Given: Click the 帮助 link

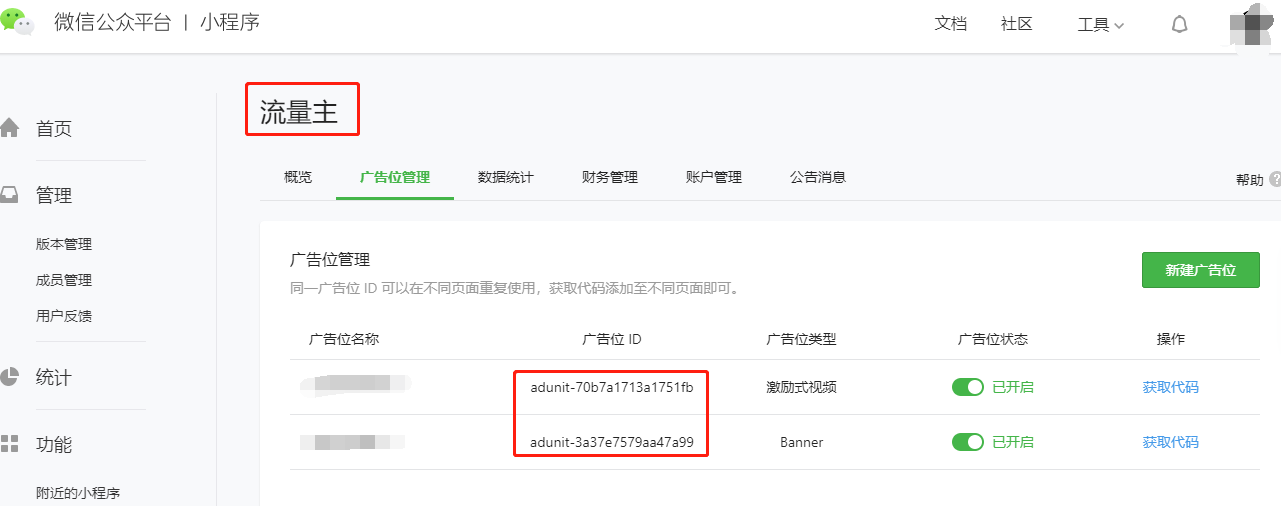Looking at the screenshot, I should coord(1250,180).
